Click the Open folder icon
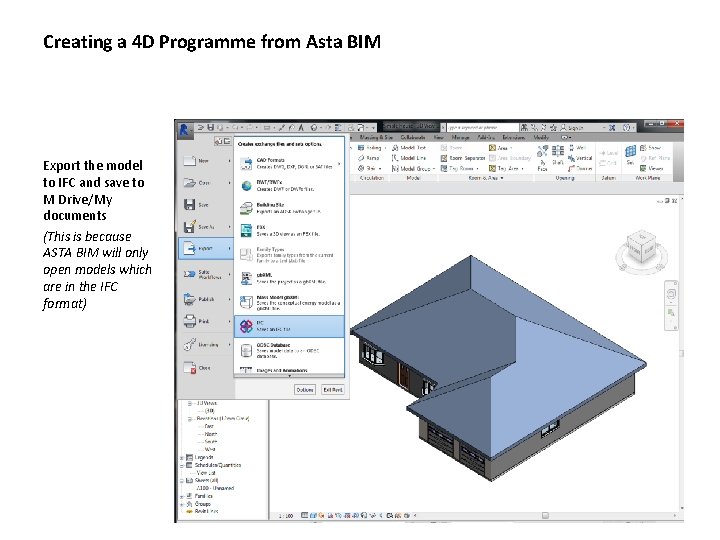 point(190,183)
